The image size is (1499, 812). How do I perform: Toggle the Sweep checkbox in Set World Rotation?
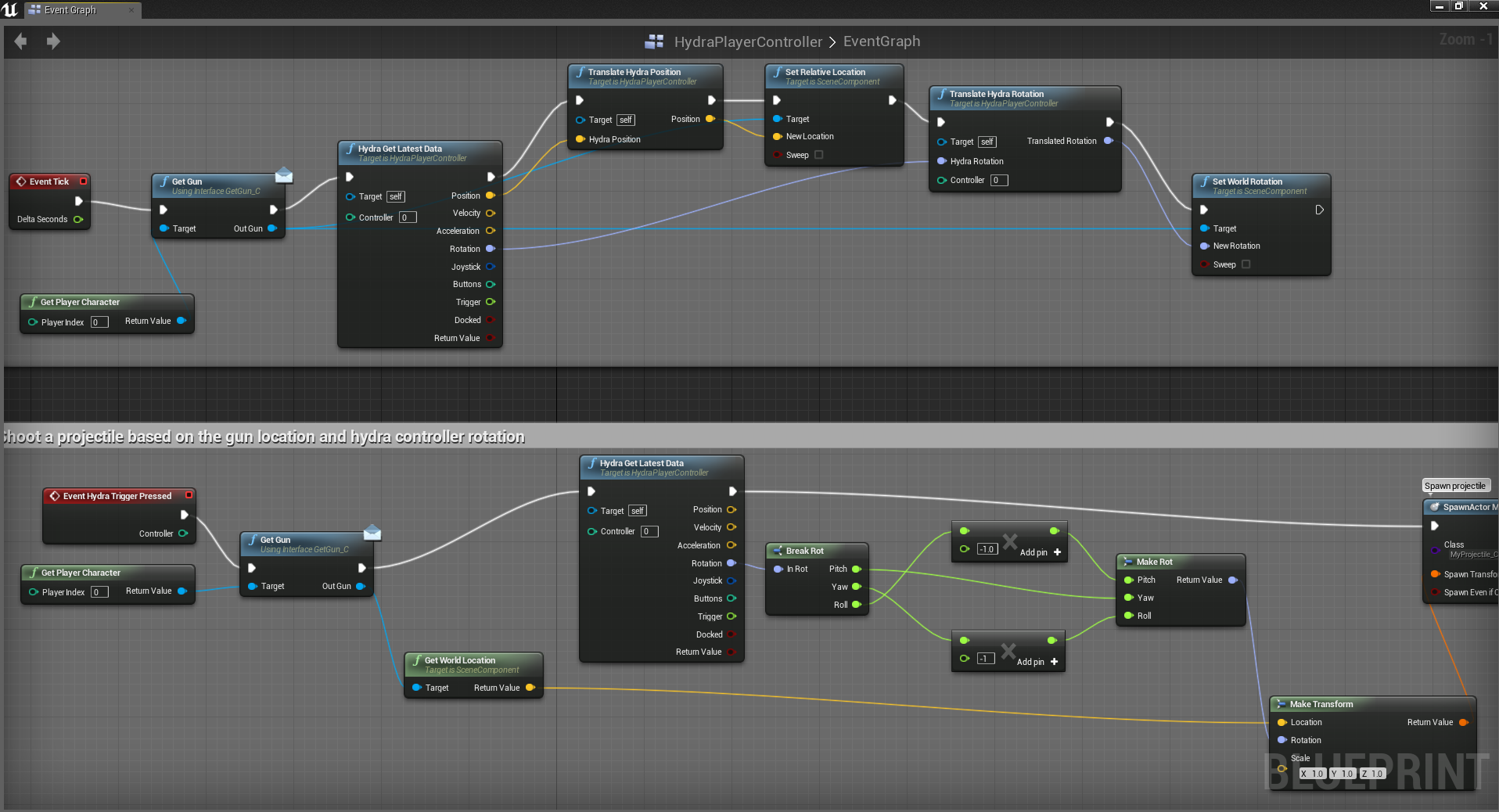pos(1246,264)
